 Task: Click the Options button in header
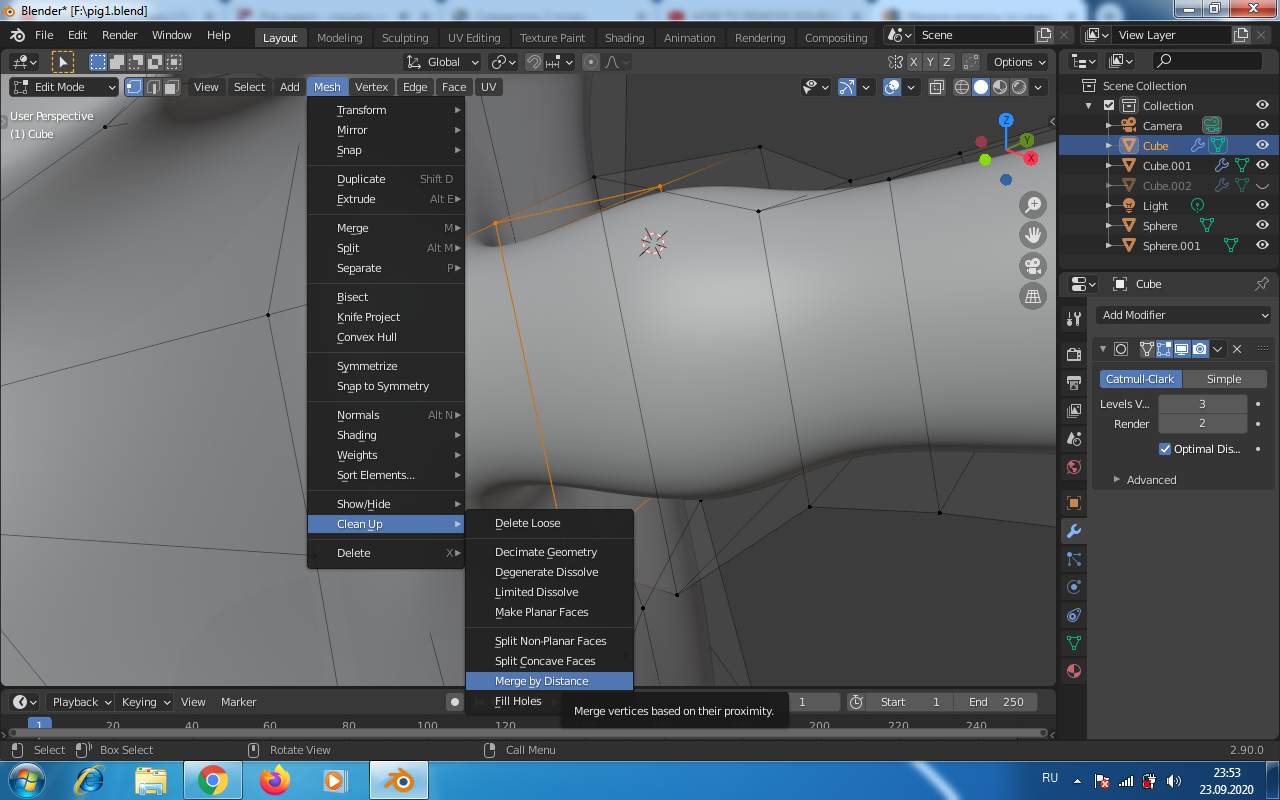click(x=1019, y=62)
